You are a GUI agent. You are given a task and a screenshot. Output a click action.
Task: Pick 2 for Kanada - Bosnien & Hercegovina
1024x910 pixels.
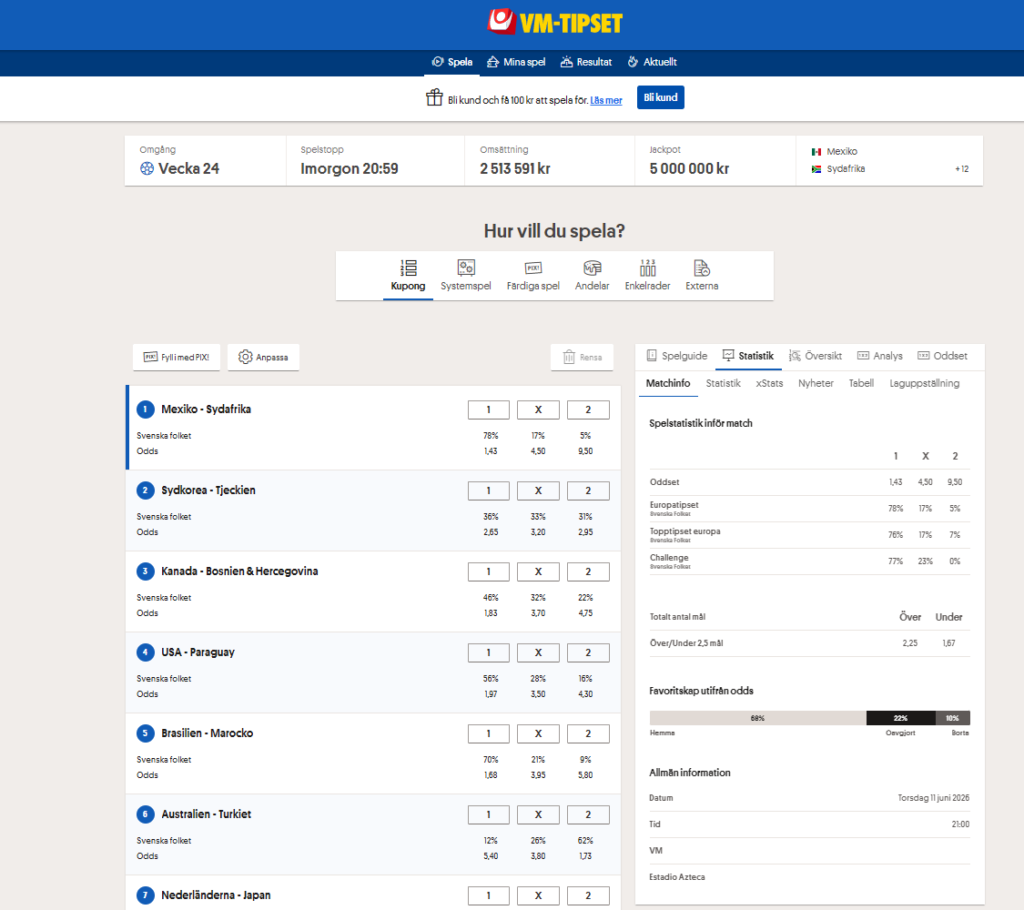pos(588,572)
